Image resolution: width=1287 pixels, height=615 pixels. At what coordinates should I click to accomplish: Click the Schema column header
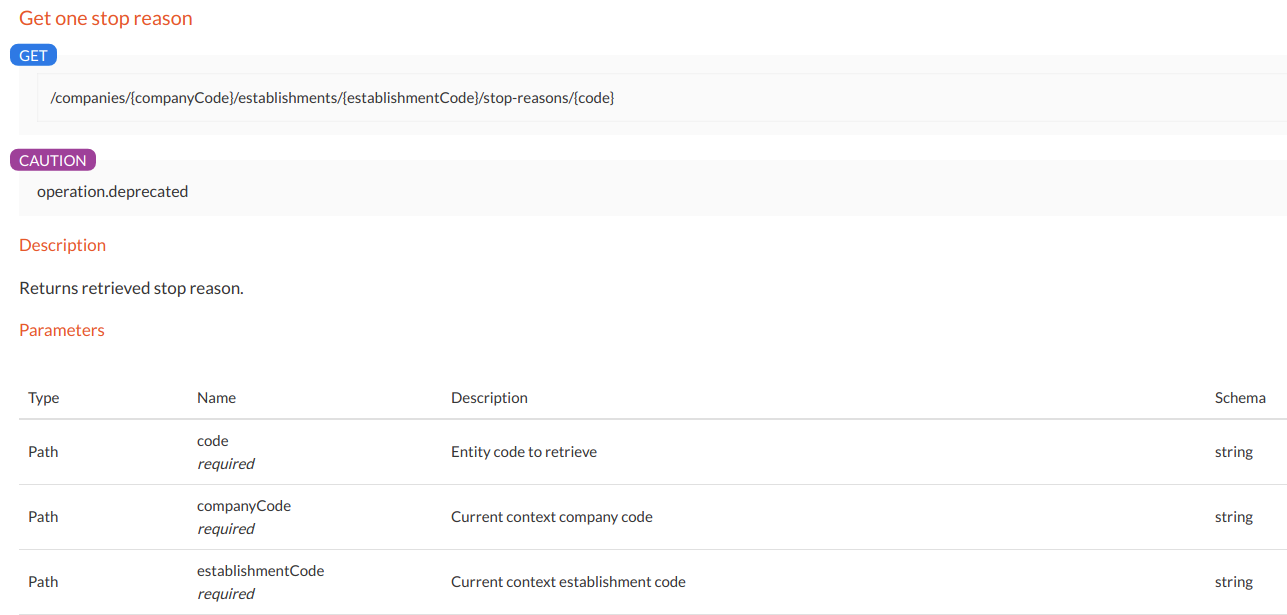coord(1240,398)
